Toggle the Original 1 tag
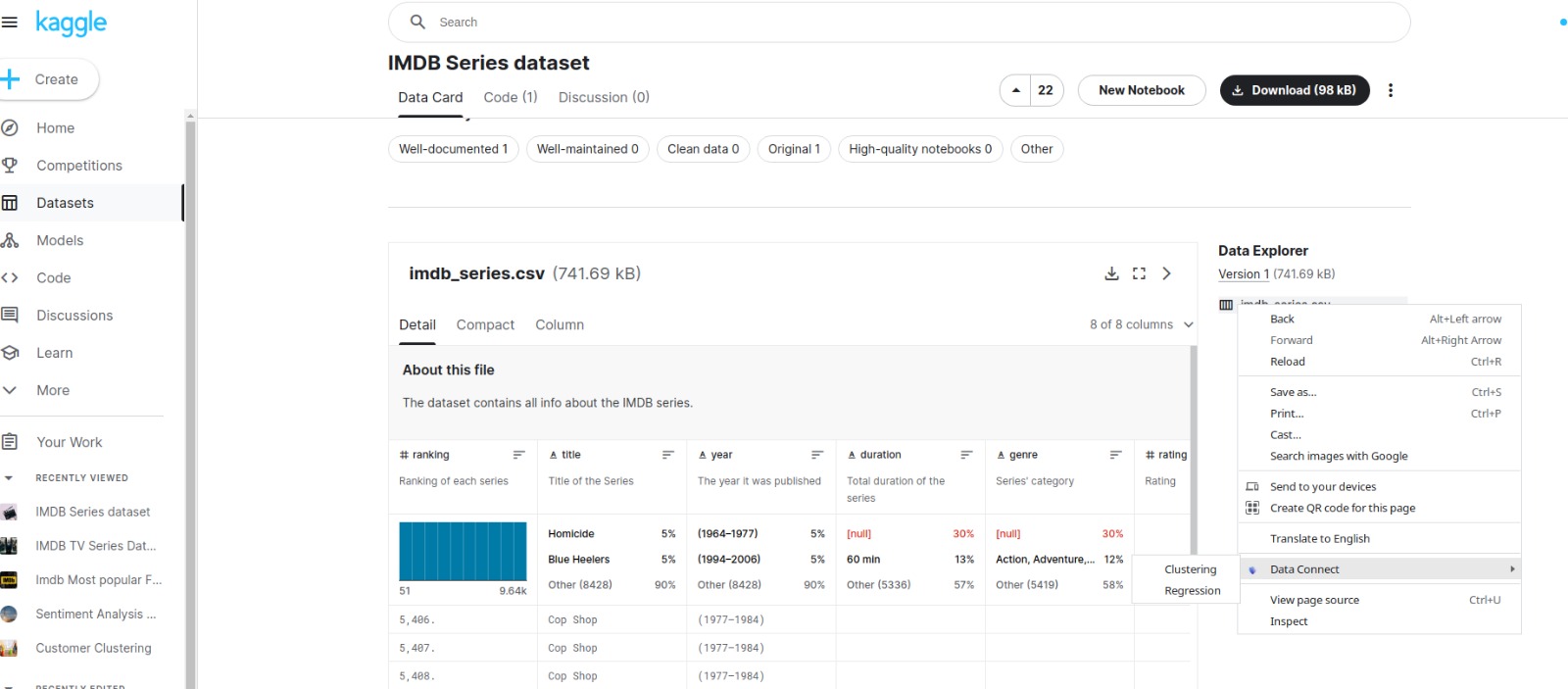The image size is (1568, 689). pos(794,149)
